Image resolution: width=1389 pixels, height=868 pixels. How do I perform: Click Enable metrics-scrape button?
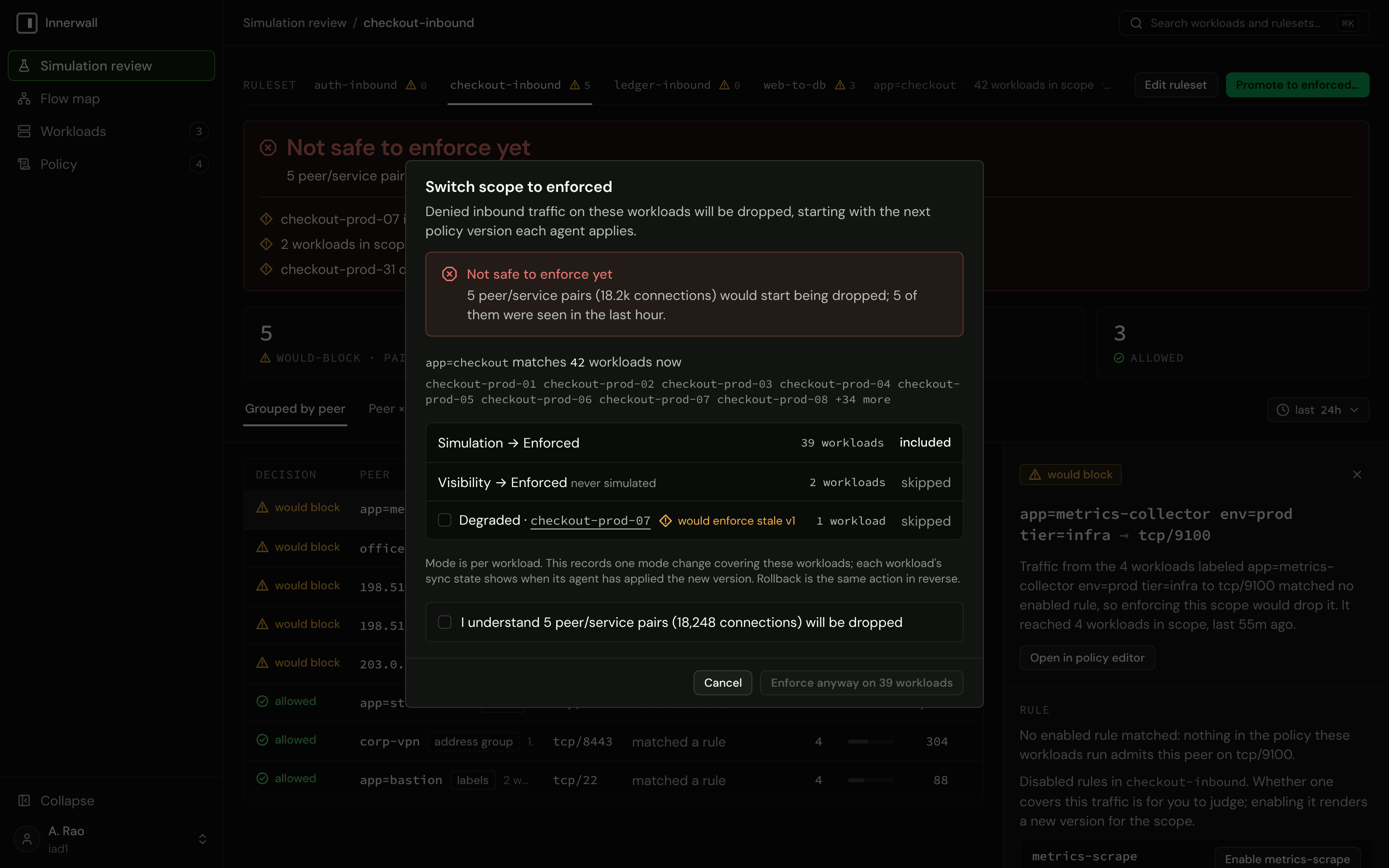pos(1287,858)
